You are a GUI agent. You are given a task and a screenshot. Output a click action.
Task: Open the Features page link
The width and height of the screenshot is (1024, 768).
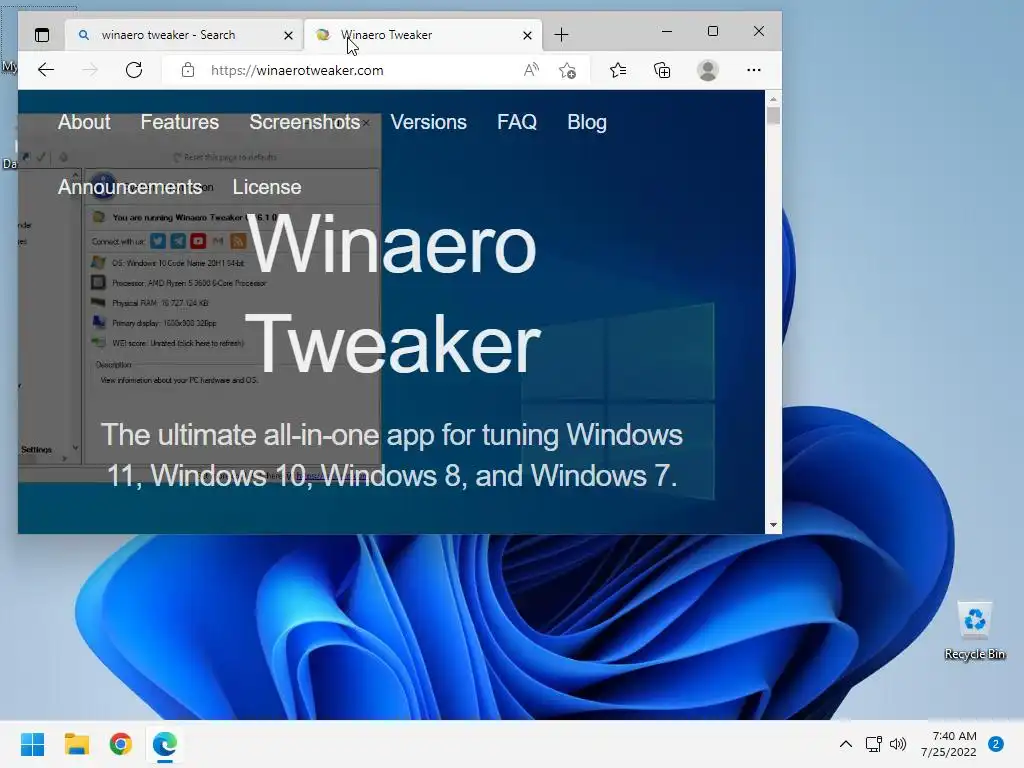(180, 122)
